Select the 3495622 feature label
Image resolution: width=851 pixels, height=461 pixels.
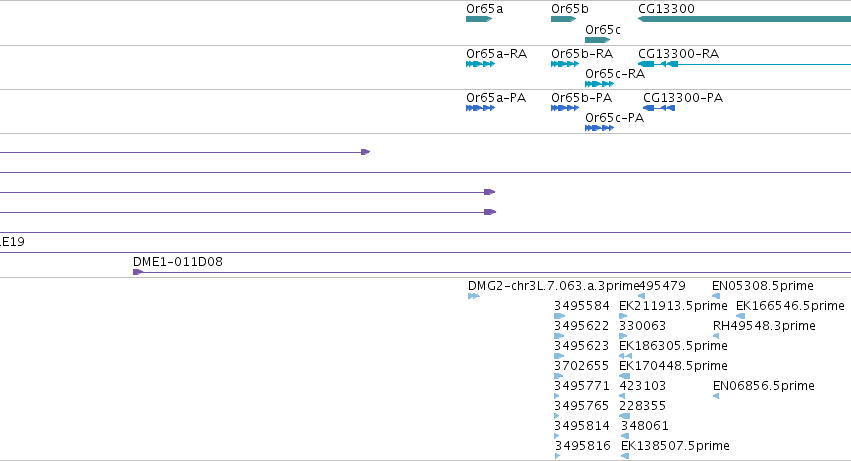pos(582,326)
